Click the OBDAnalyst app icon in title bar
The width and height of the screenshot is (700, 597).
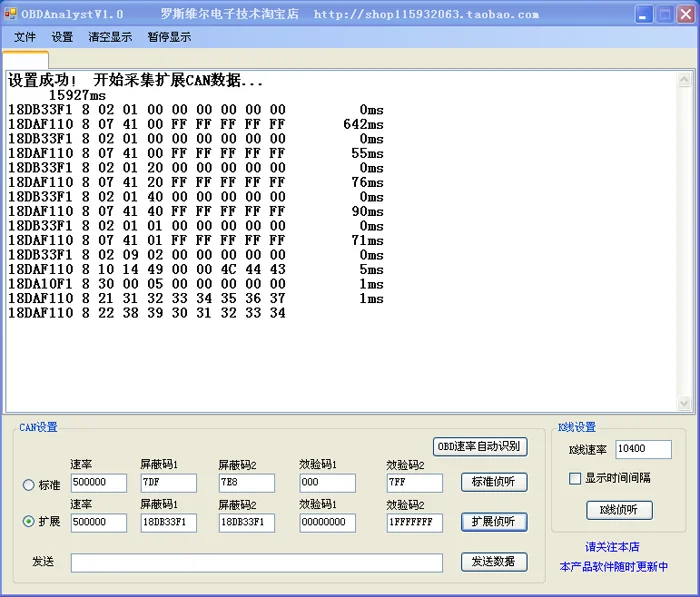pyautogui.click(x=10, y=14)
